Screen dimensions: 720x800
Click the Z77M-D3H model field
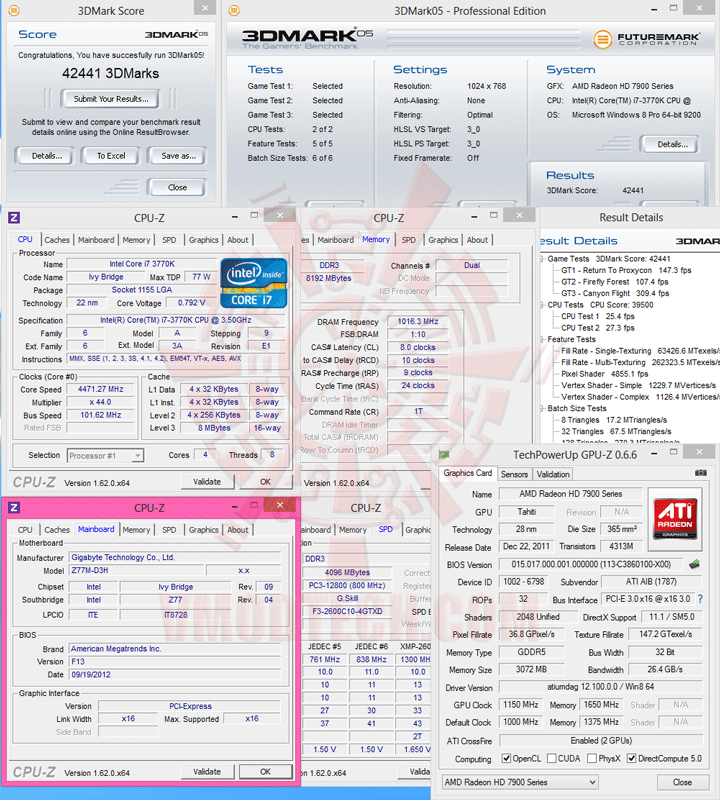pyautogui.click(x=137, y=570)
